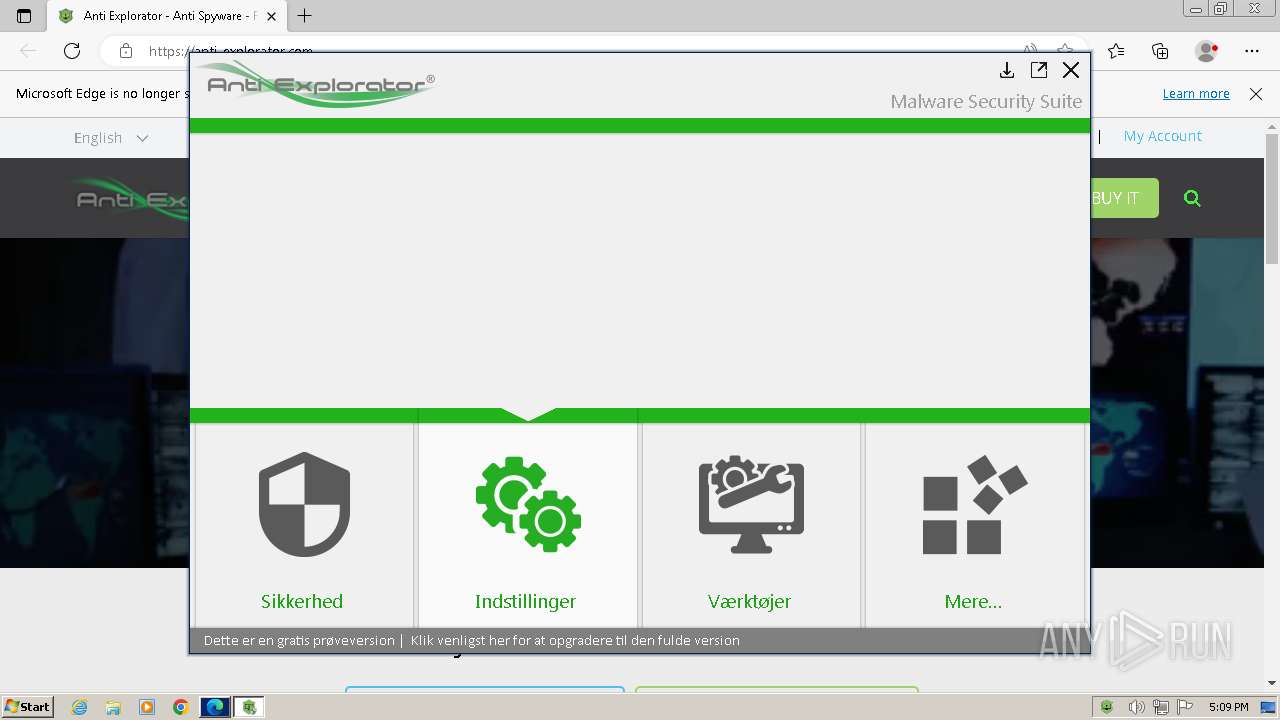Select the Indstillinger label

pyautogui.click(x=525, y=601)
